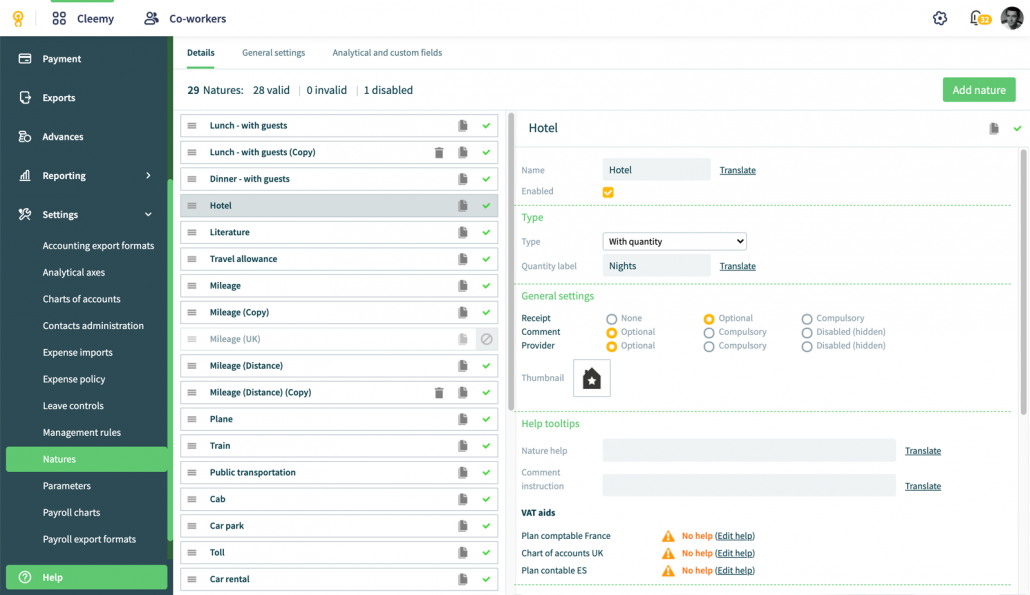Switch to the General settings tab
Image resolution: width=1030 pixels, height=595 pixels.
point(273,53)
